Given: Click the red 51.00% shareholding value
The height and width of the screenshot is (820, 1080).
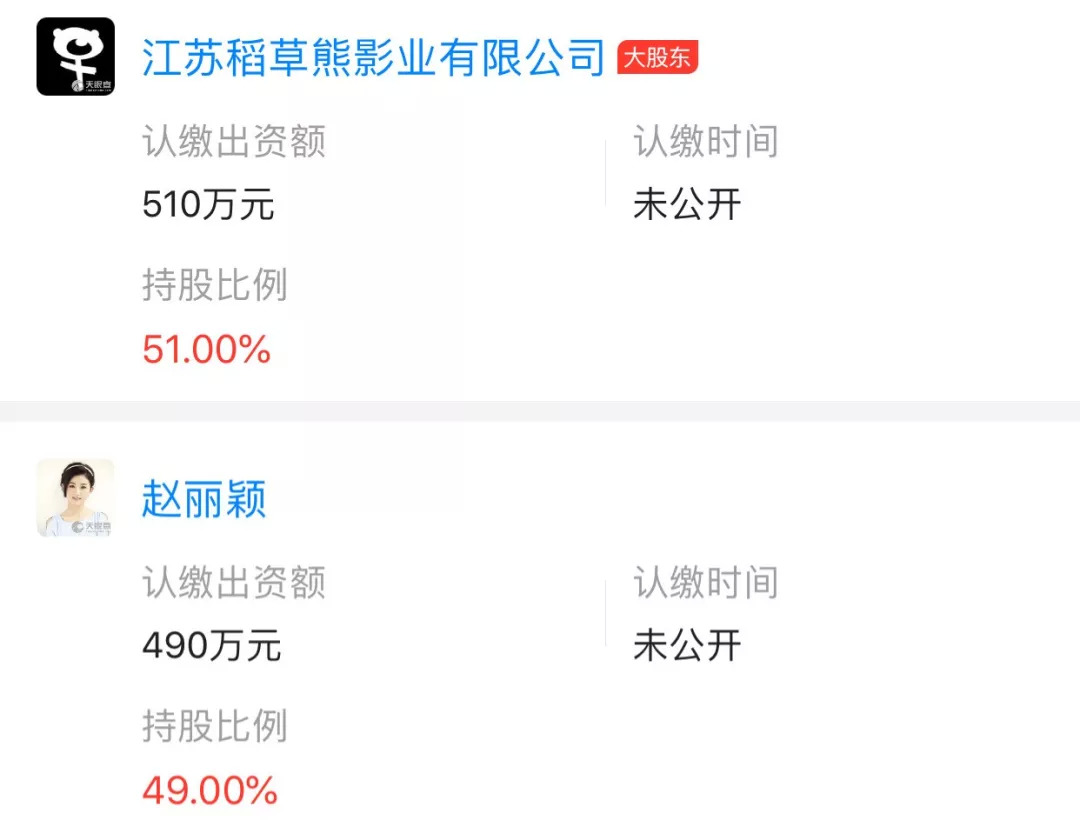Looking at the screenshot, I should [206, 350].
